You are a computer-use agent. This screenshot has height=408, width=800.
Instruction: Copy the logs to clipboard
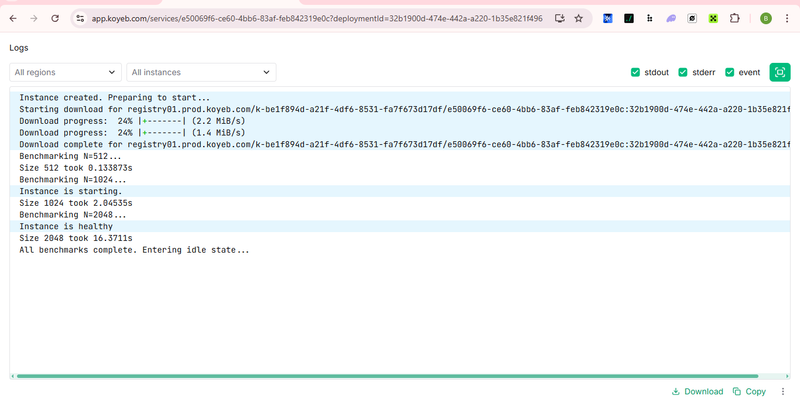pyautogui.click(x=749, y=392)
